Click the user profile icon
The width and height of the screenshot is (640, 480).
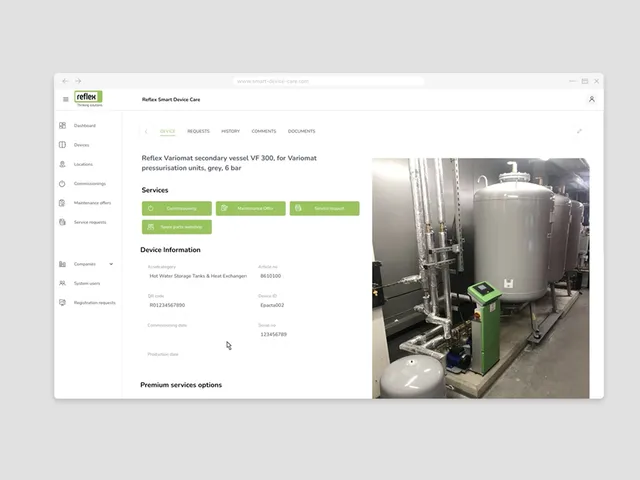591,99
